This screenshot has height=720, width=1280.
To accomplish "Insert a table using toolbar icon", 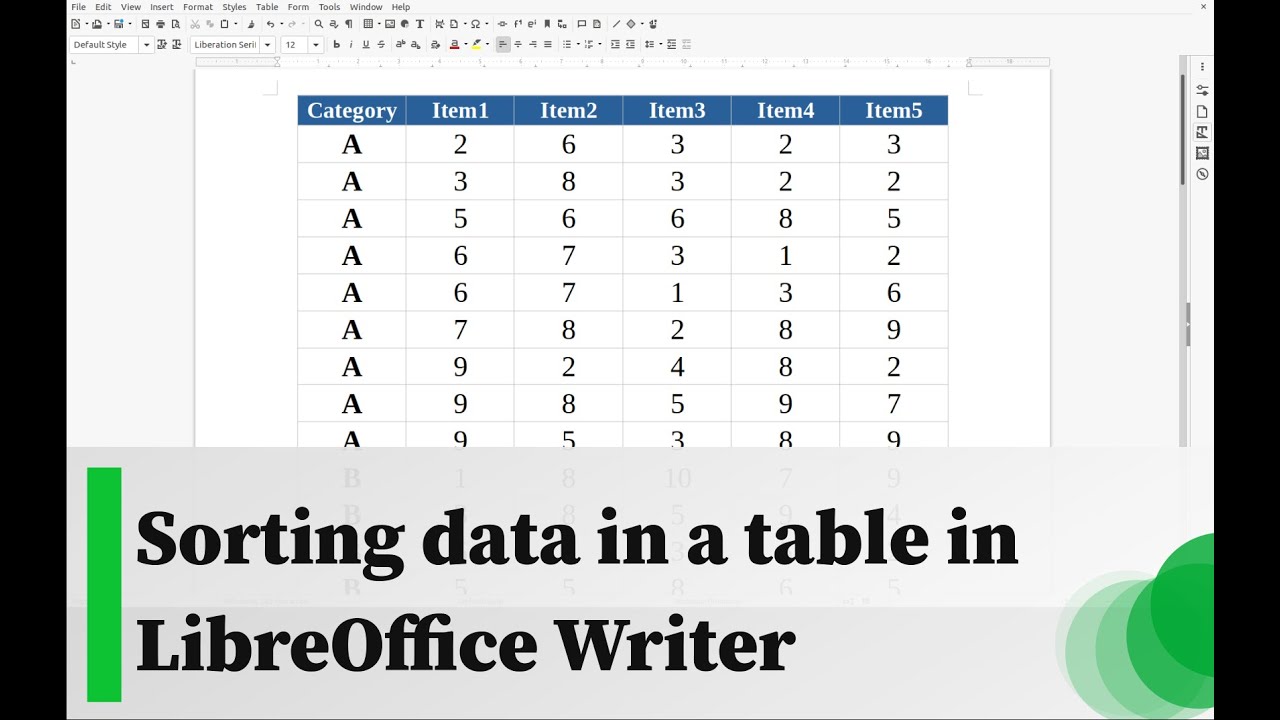I will [368, 24].
